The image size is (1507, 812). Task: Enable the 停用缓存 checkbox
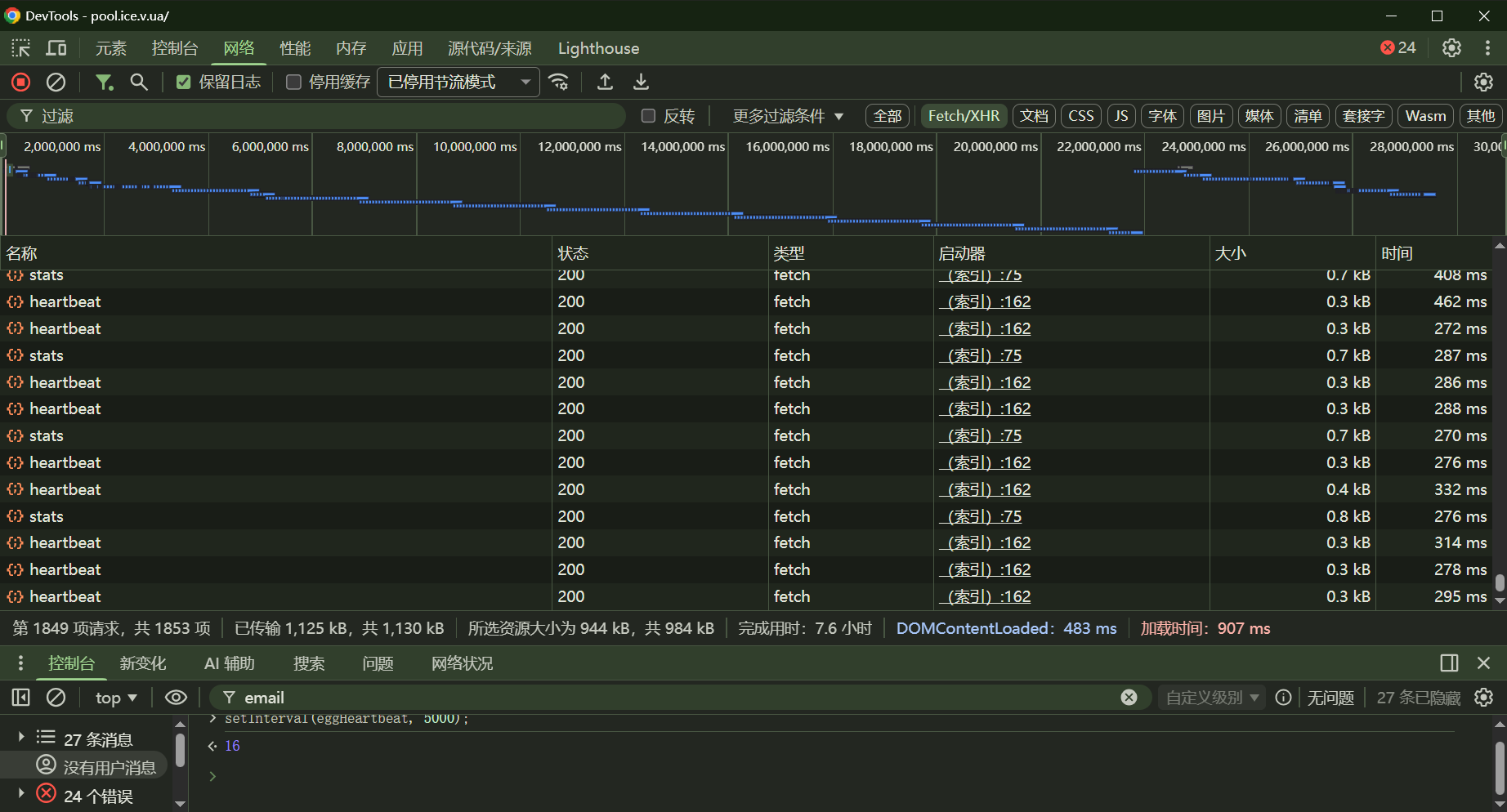click(293, 82)
